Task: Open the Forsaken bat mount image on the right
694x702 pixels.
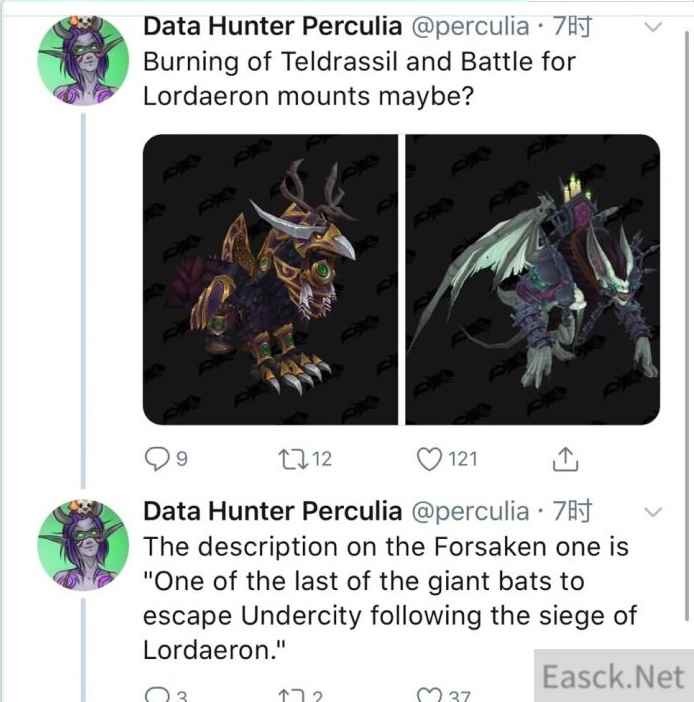Action: [532, 280]
